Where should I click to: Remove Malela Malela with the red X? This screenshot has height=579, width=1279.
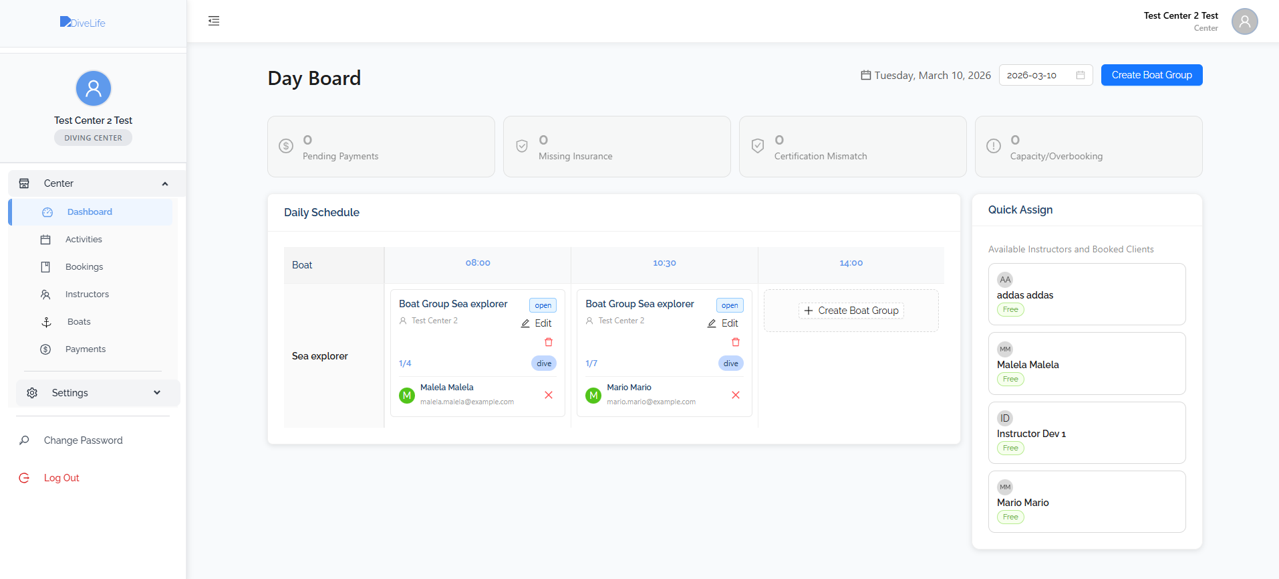click(548, 395)
